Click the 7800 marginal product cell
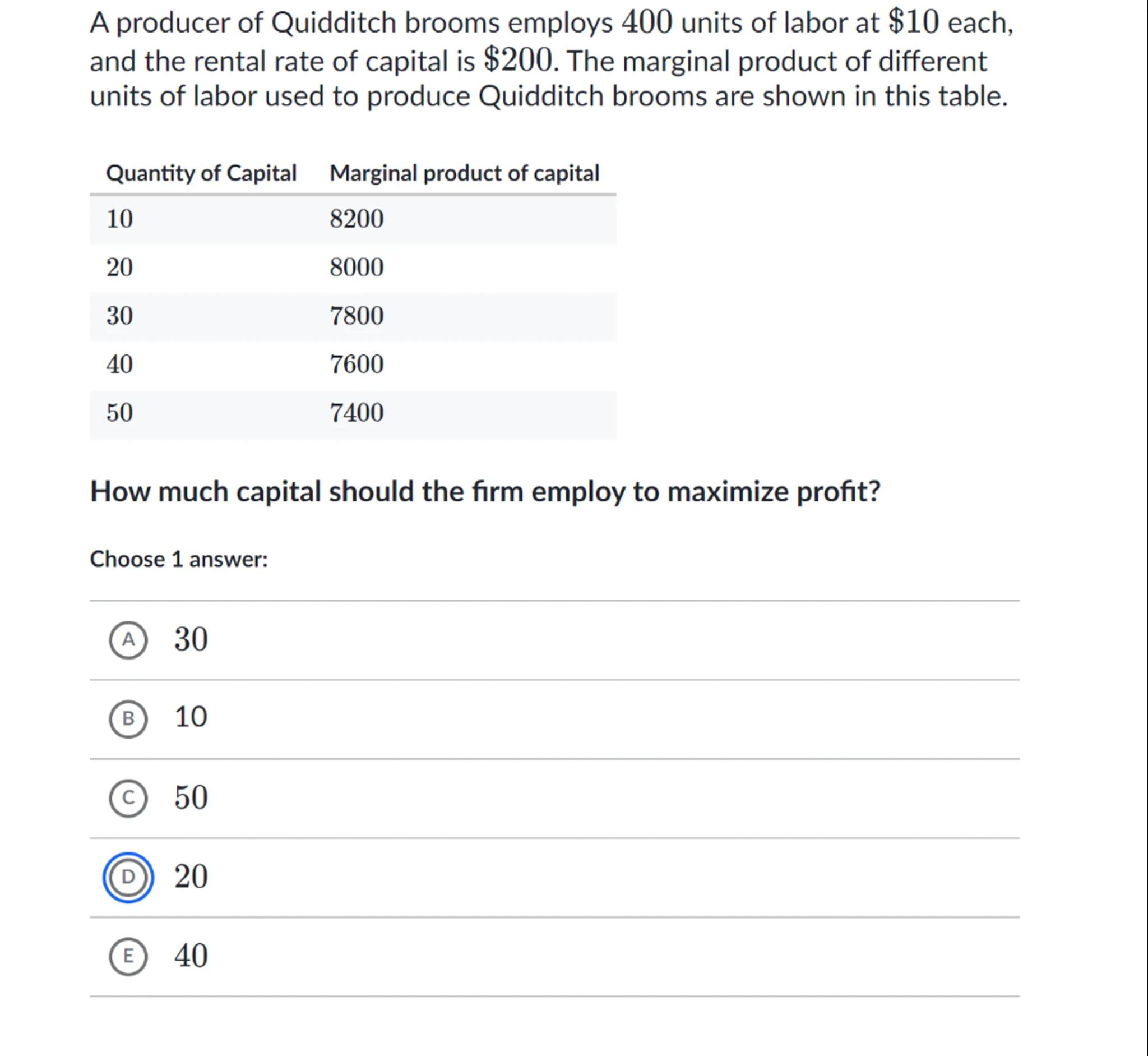The width and height of the screenshot is (1148, 1056). pos(357,316)
